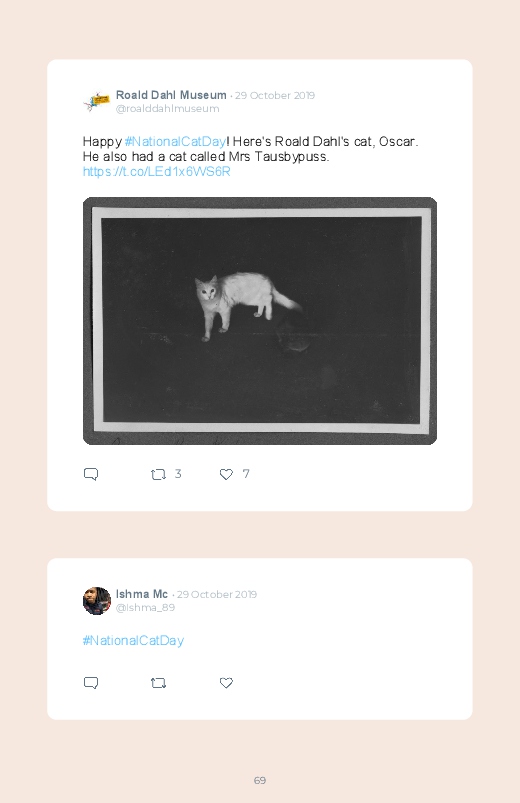Click the Roald Dahl Museum account name
The width and height of the screenshot is (520, 803).
171,95
